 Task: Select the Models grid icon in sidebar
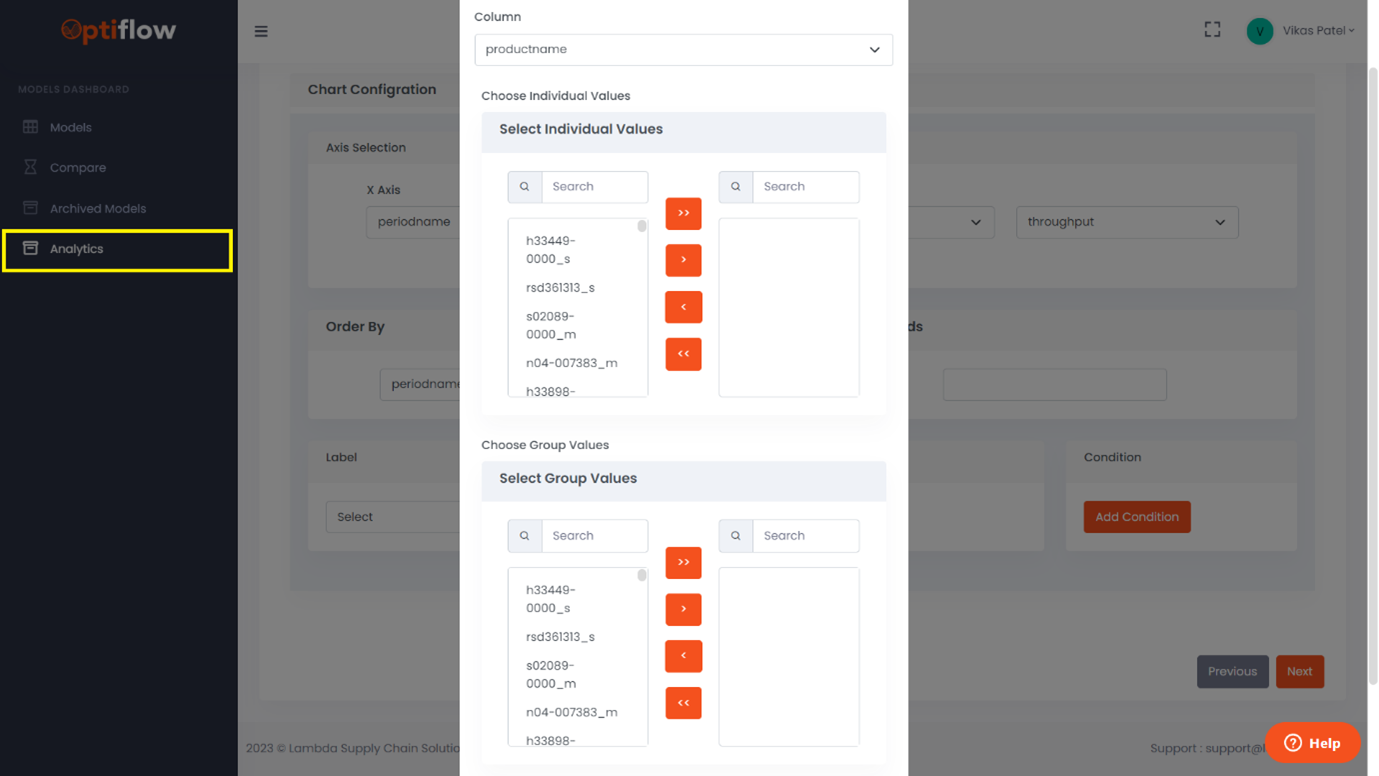(x=31, y=127)
